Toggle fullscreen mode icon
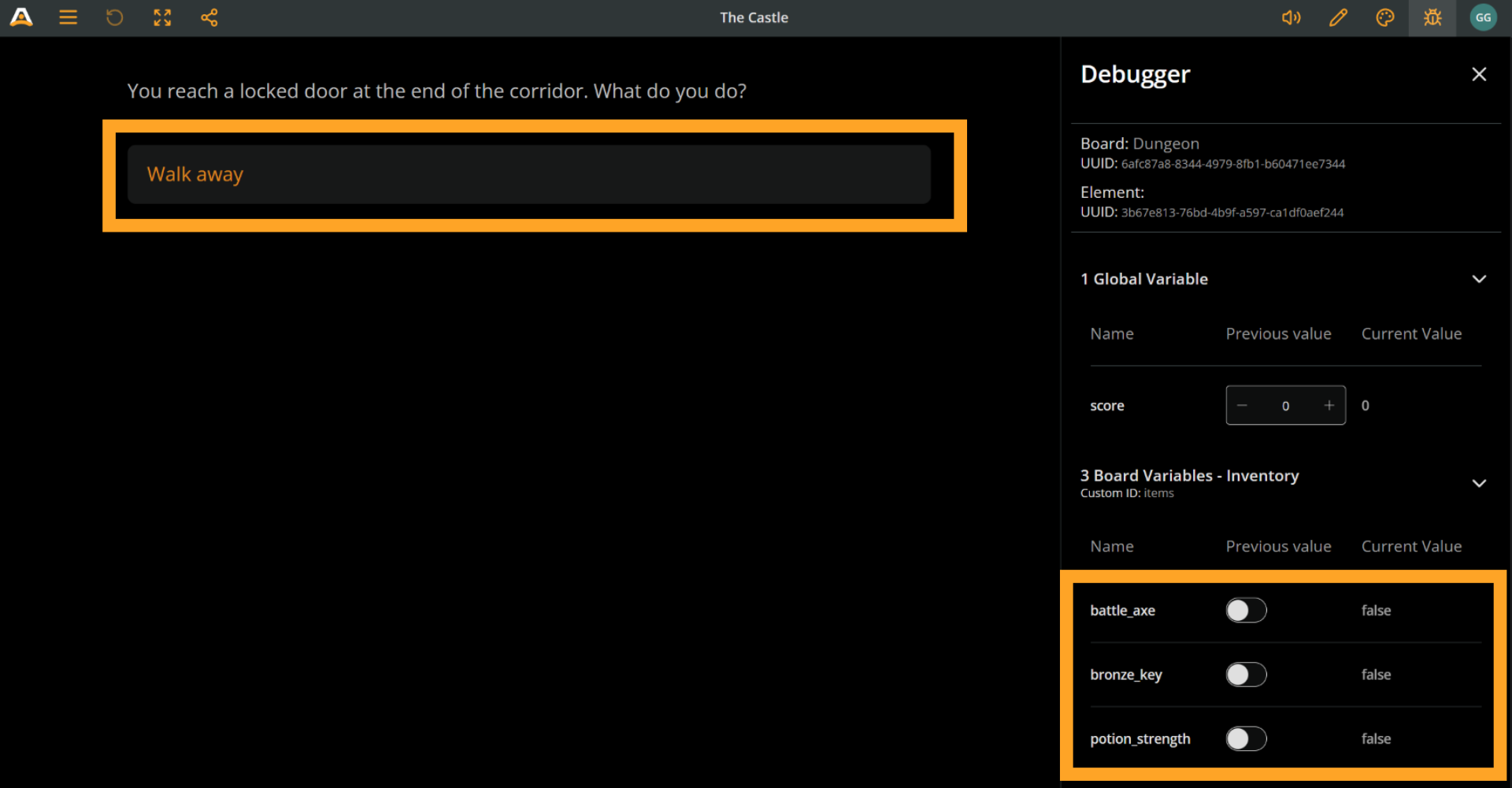 coord(162,17)
